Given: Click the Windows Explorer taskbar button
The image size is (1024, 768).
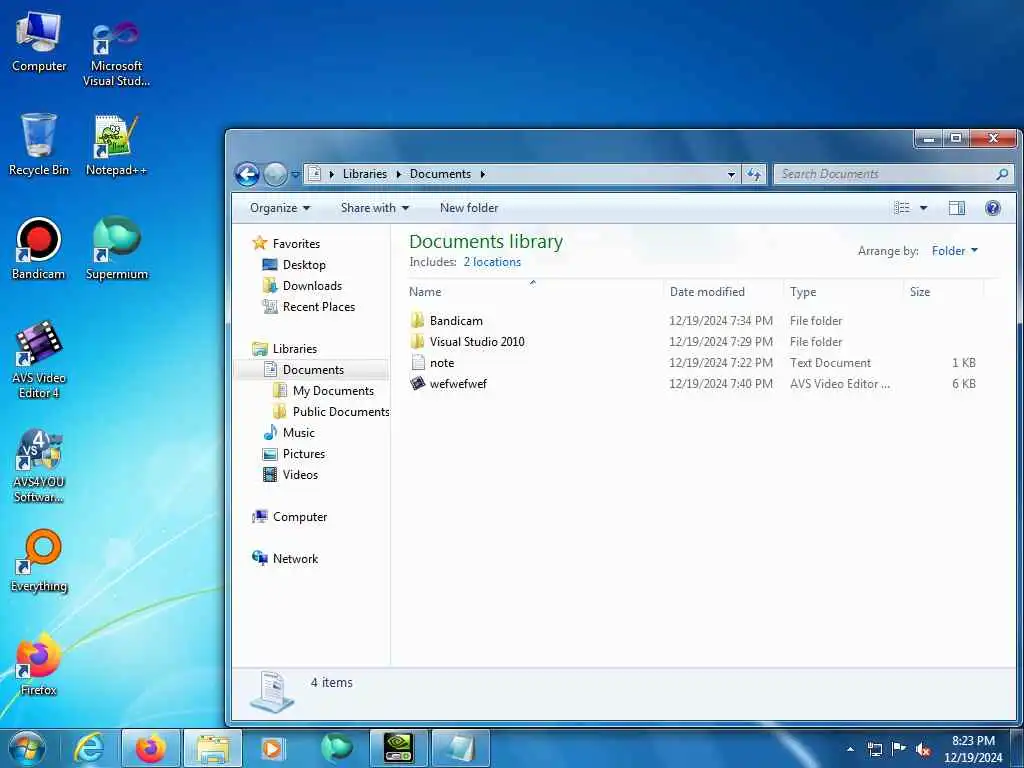Looking at the screenshot, I should click(x=213, y=748).
